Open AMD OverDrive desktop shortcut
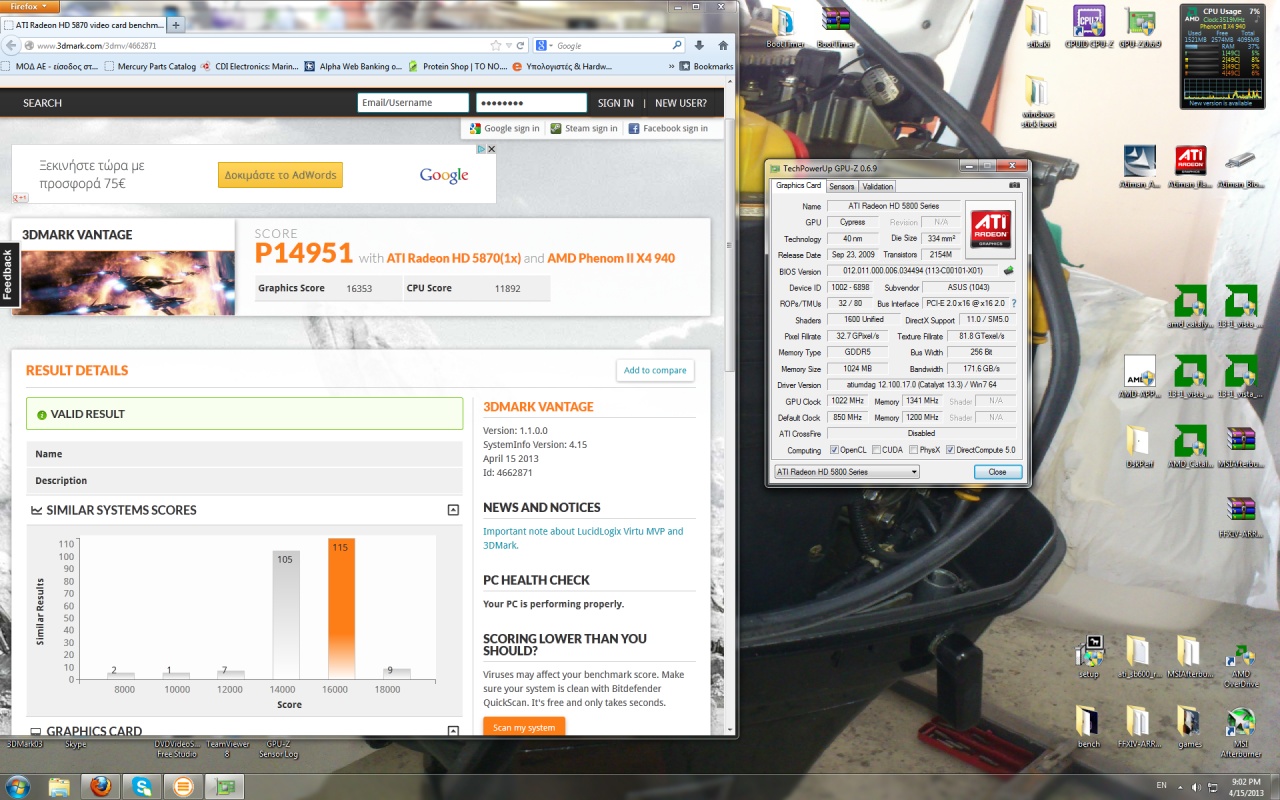Image resolution: width=1280 pixels, height=800 pixels. point(1241,664)
